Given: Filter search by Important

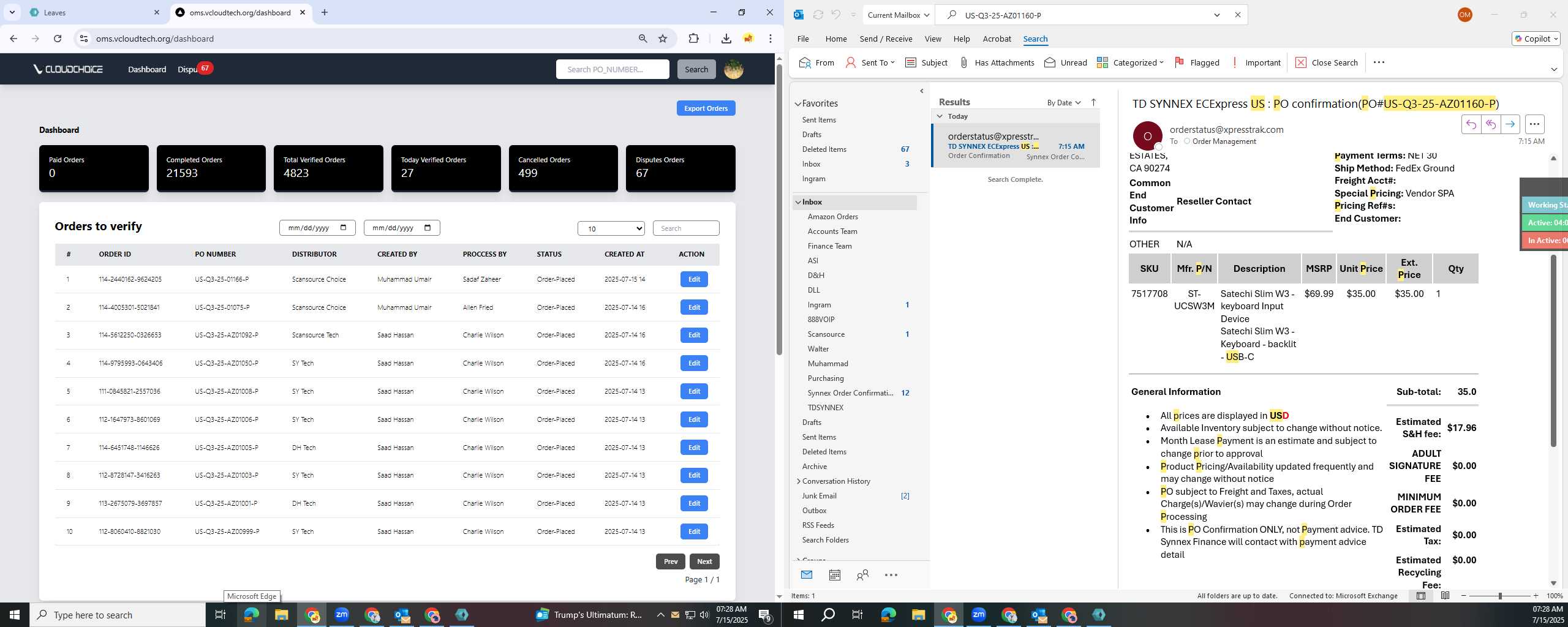Looking at the screenshot, I should [1256, 62].
